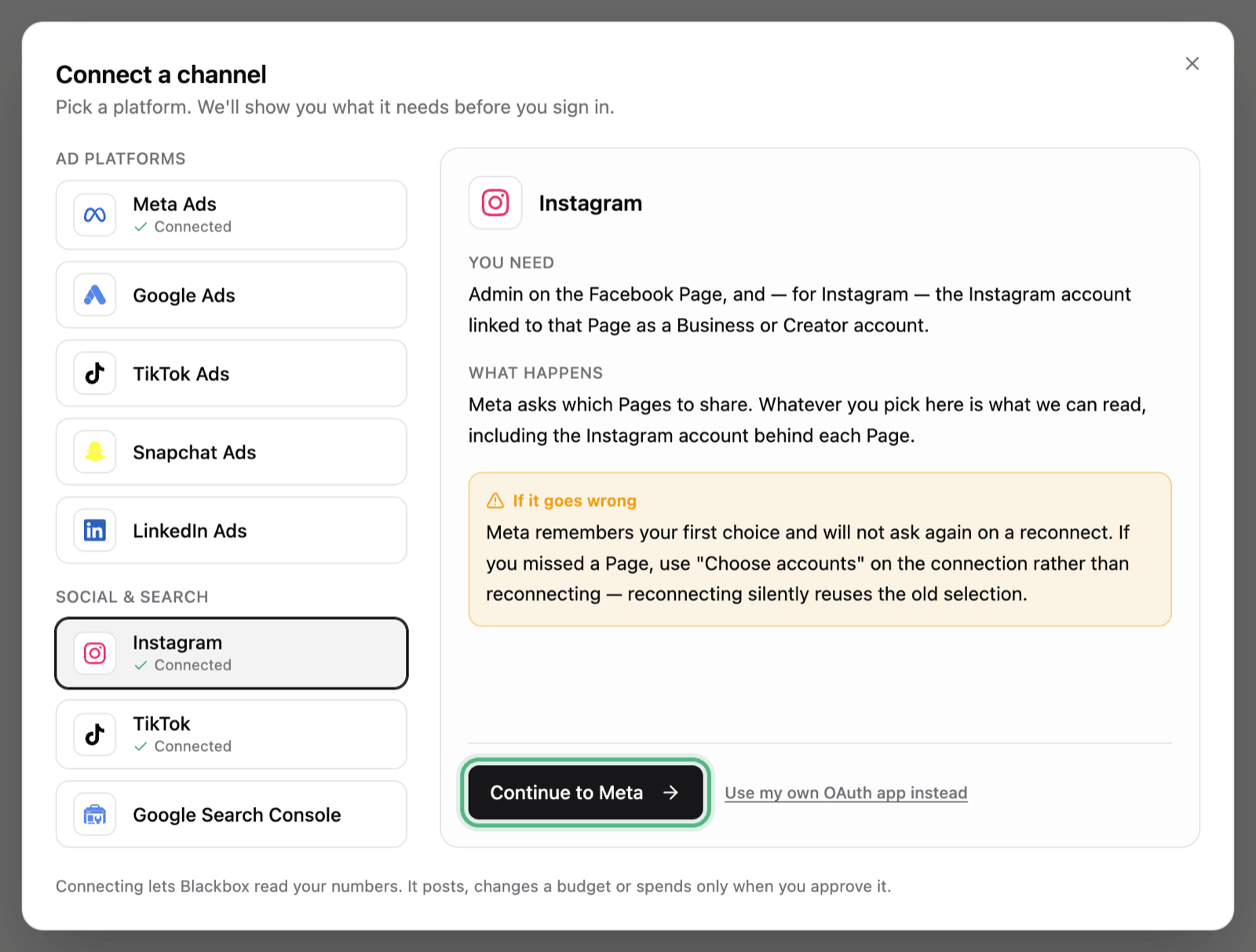This screenshot has height=952, width=1256.
Task: Select the Meta Ads platform card
Action: 232,215
